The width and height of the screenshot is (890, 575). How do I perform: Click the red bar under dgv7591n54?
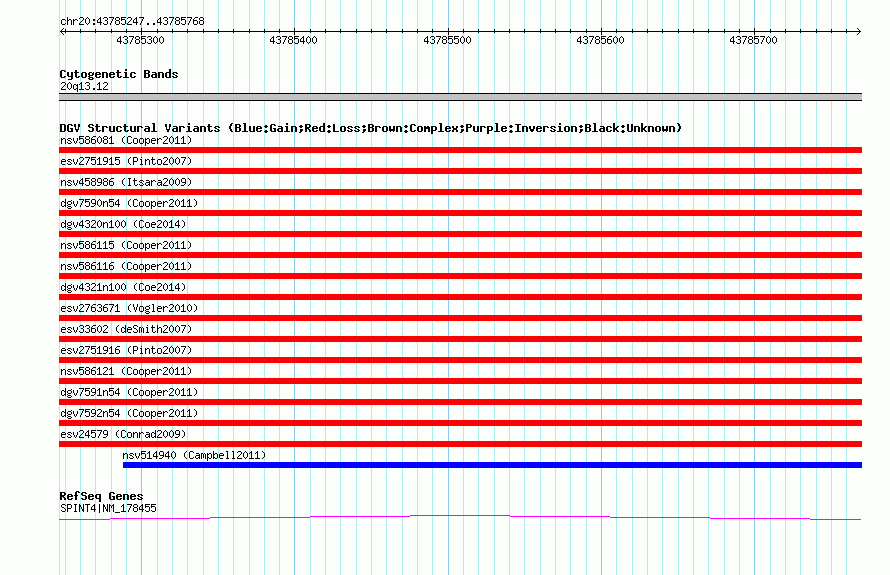click(x=460, y=402)
